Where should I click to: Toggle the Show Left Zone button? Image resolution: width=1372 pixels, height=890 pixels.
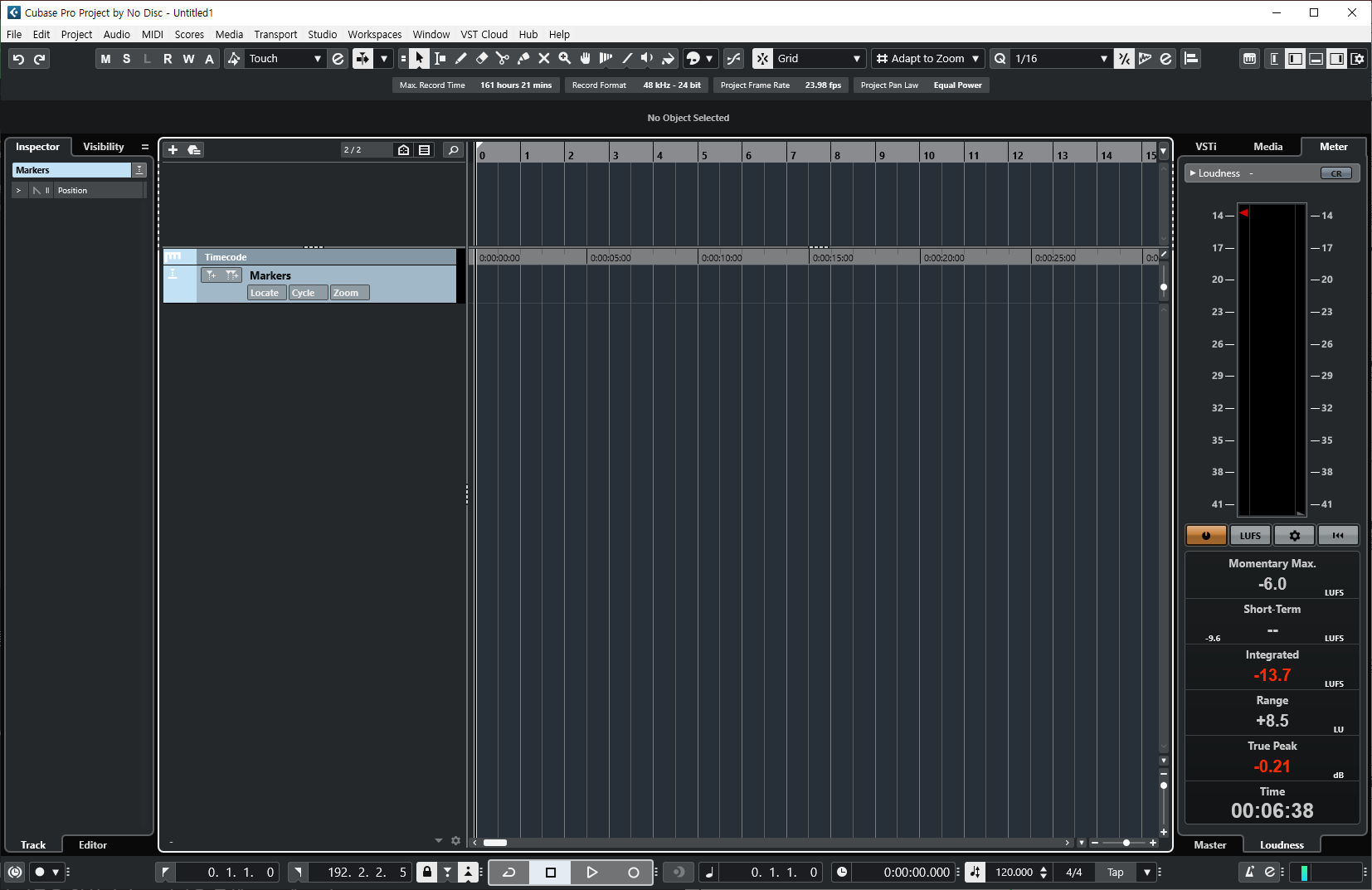point(1295,59)
